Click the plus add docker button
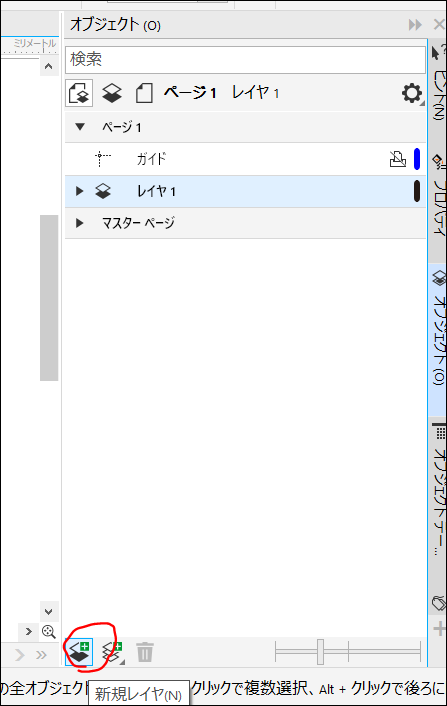Viewport: 447px width, 706px height. [x=439, y=629]
